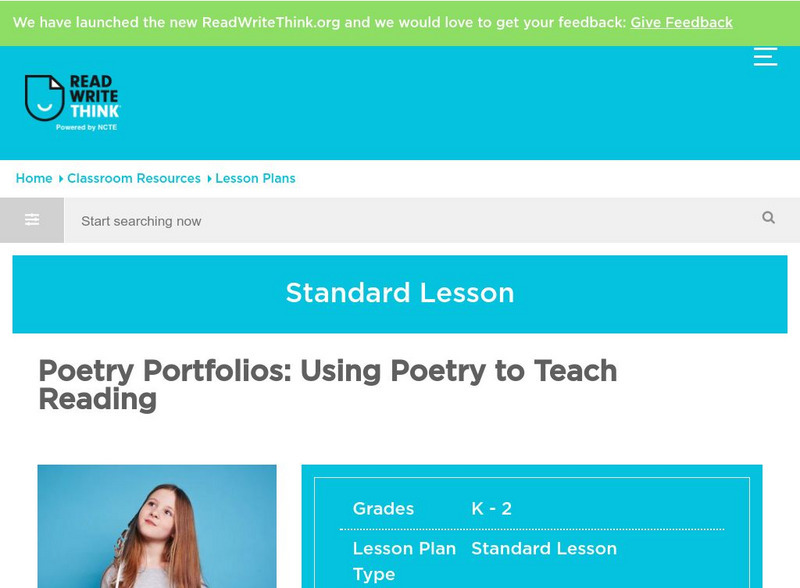Click the K - 2 grades value
Viewport: 800px width, 588px height.
[492, 509]
